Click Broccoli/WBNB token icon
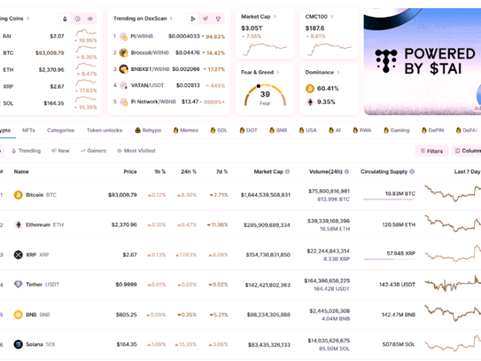This screenshot has height=361, width=481. coord(124,52)
